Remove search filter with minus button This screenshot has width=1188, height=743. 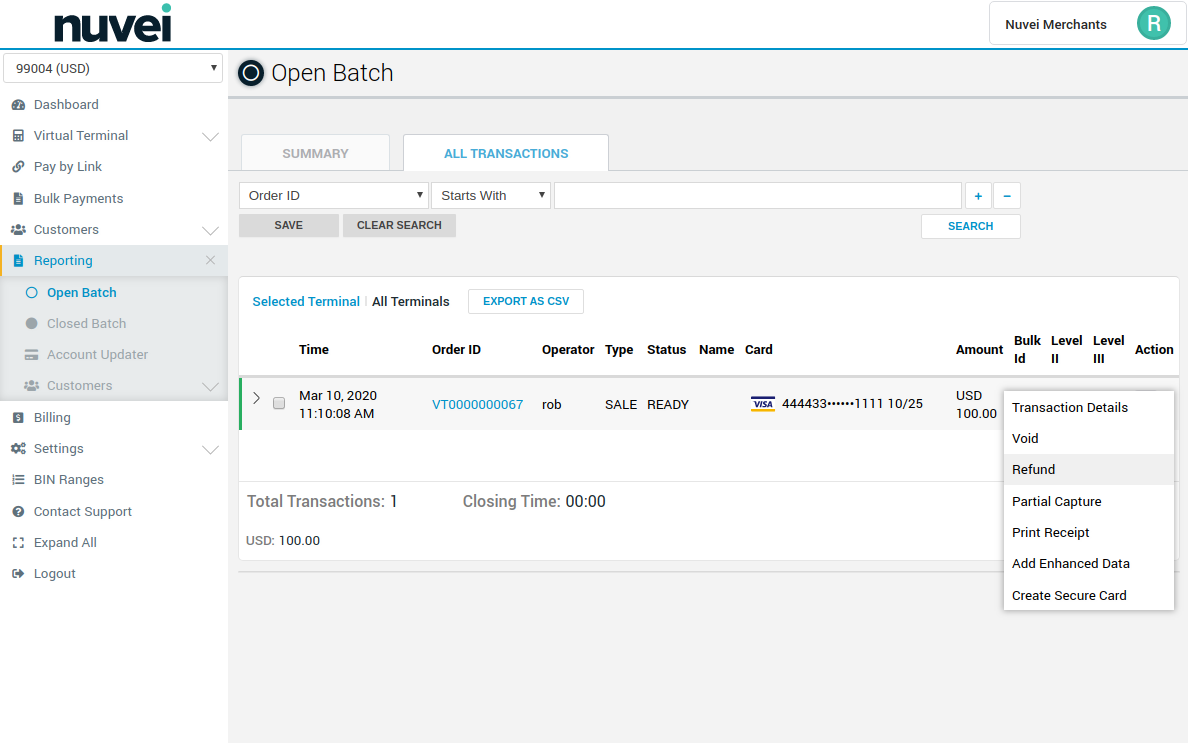click(x=1007, y=195)
